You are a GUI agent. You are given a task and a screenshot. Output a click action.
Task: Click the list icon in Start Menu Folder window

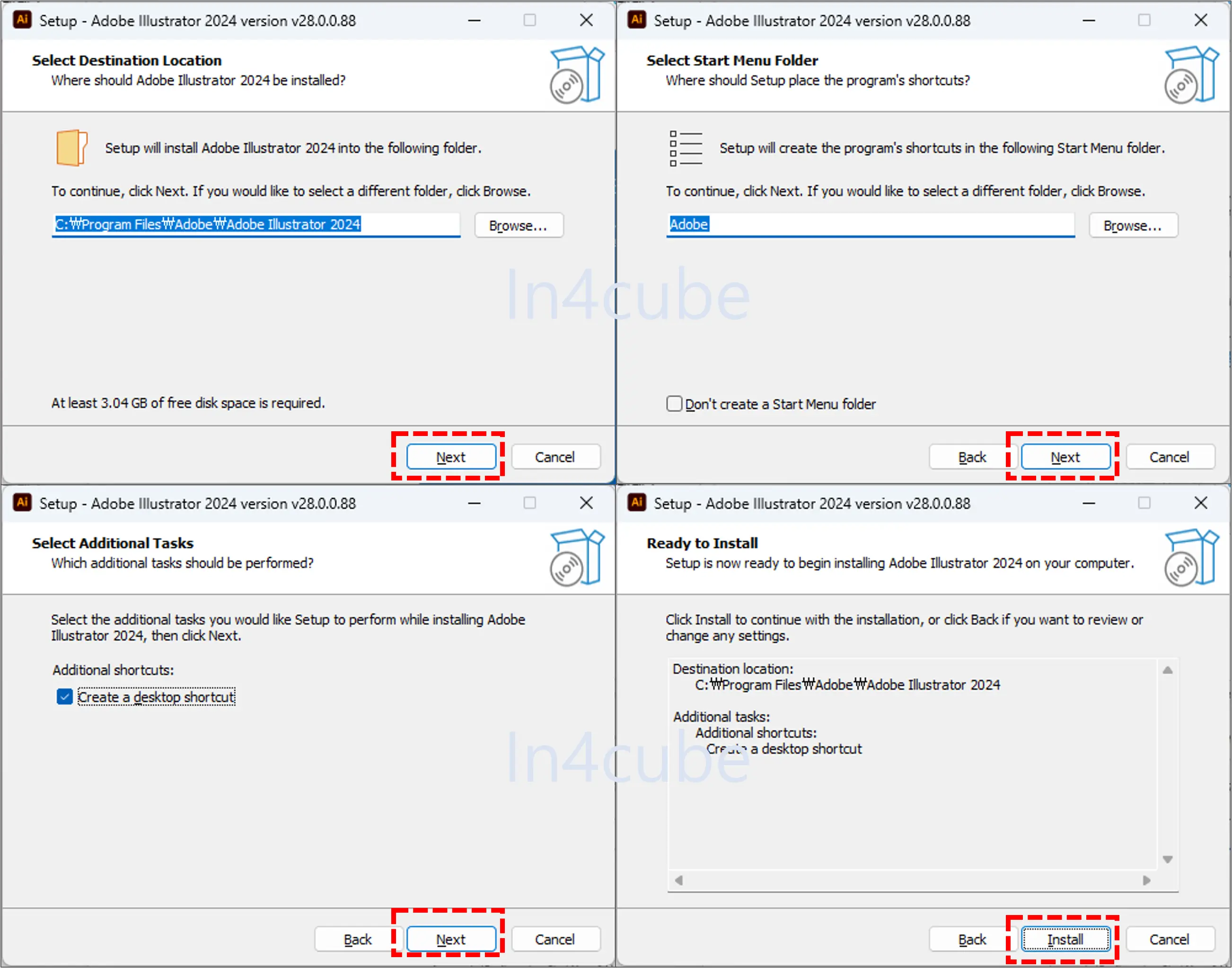[686, 148]
